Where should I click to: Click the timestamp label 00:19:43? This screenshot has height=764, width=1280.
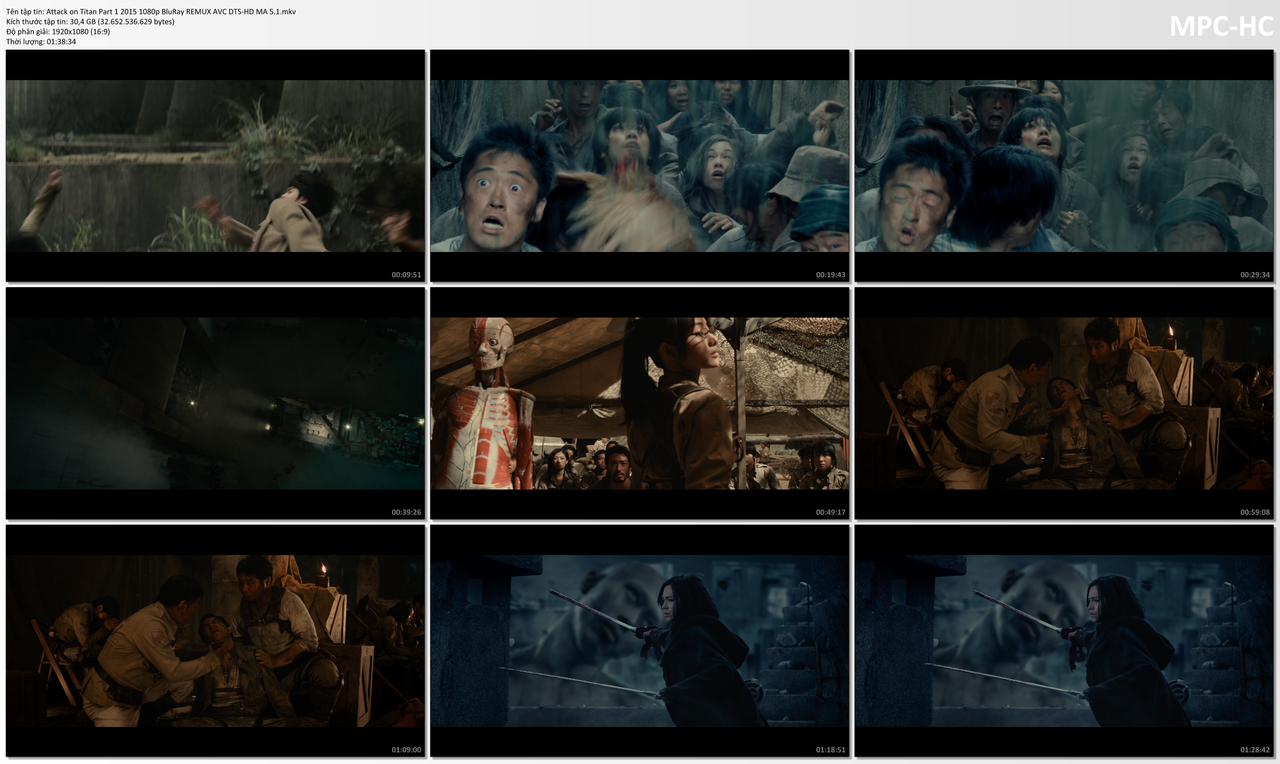click(x=830, y=275)
